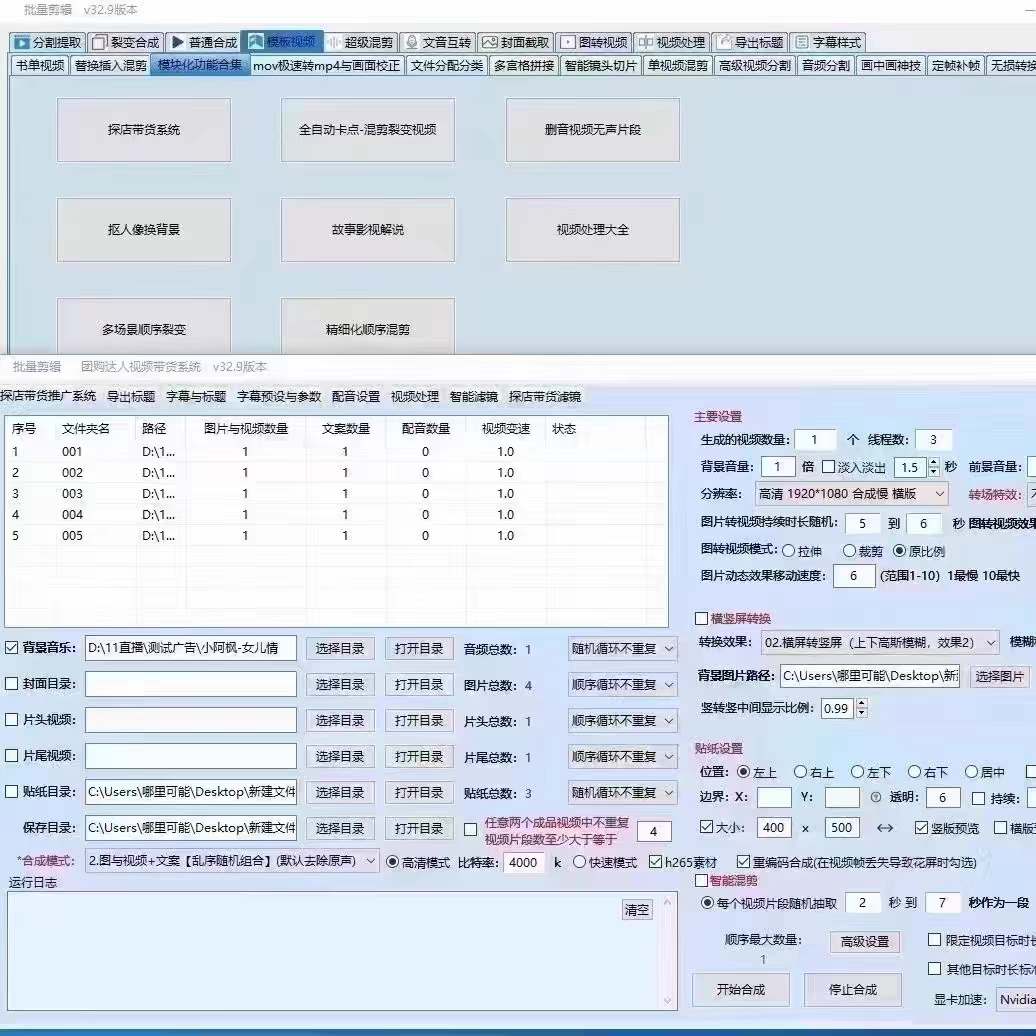Launch the 探店带货系统 module

[x=144, y=130]
